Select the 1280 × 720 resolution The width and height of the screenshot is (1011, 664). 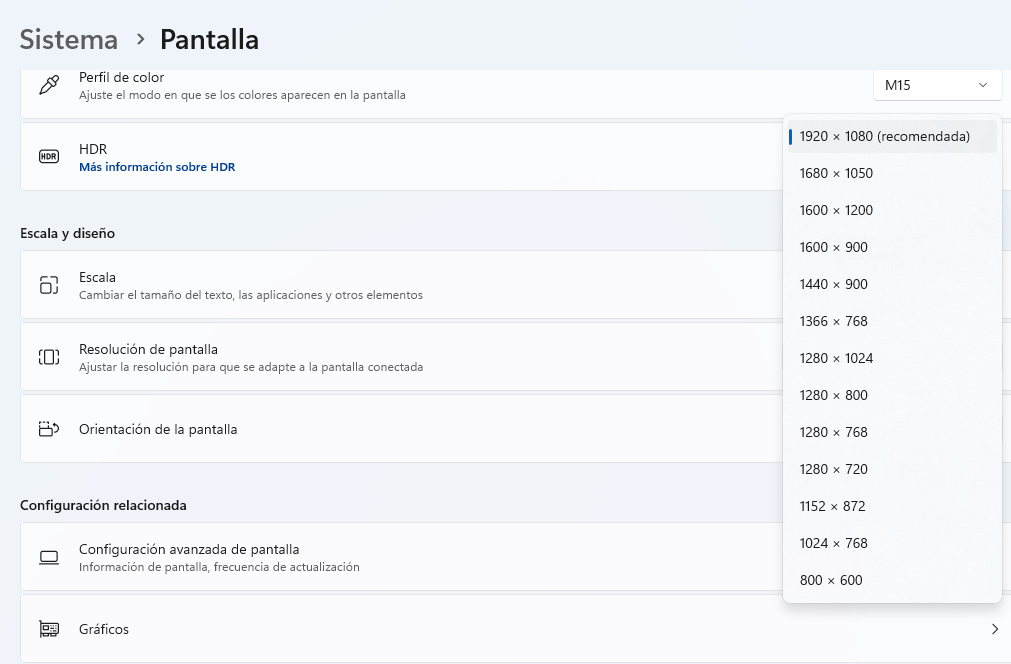pyautogui.click(x=892, y=469)
